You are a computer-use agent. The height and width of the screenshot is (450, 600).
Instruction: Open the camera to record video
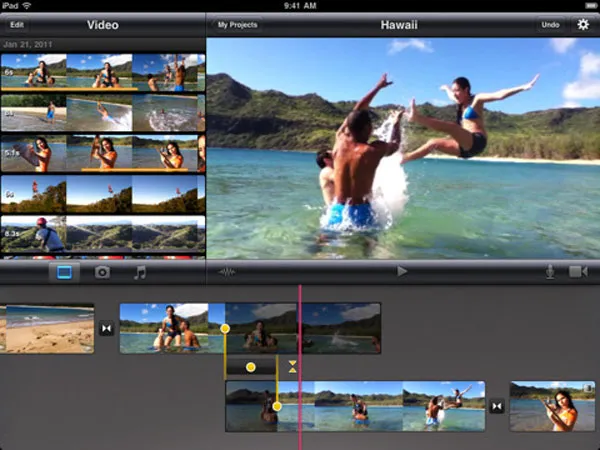578,271
